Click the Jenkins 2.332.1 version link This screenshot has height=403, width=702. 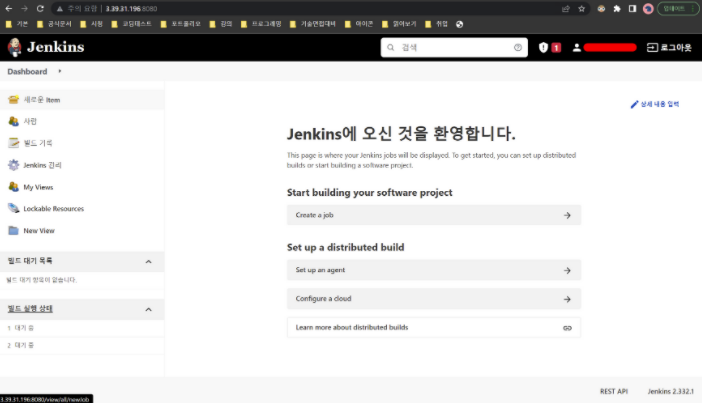click(670, 391)
